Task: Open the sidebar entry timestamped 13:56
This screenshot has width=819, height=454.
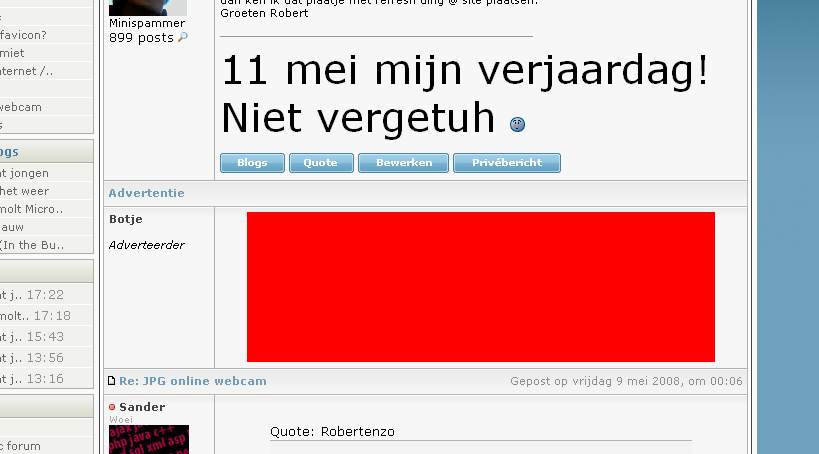Action: (x=32, y=358)
